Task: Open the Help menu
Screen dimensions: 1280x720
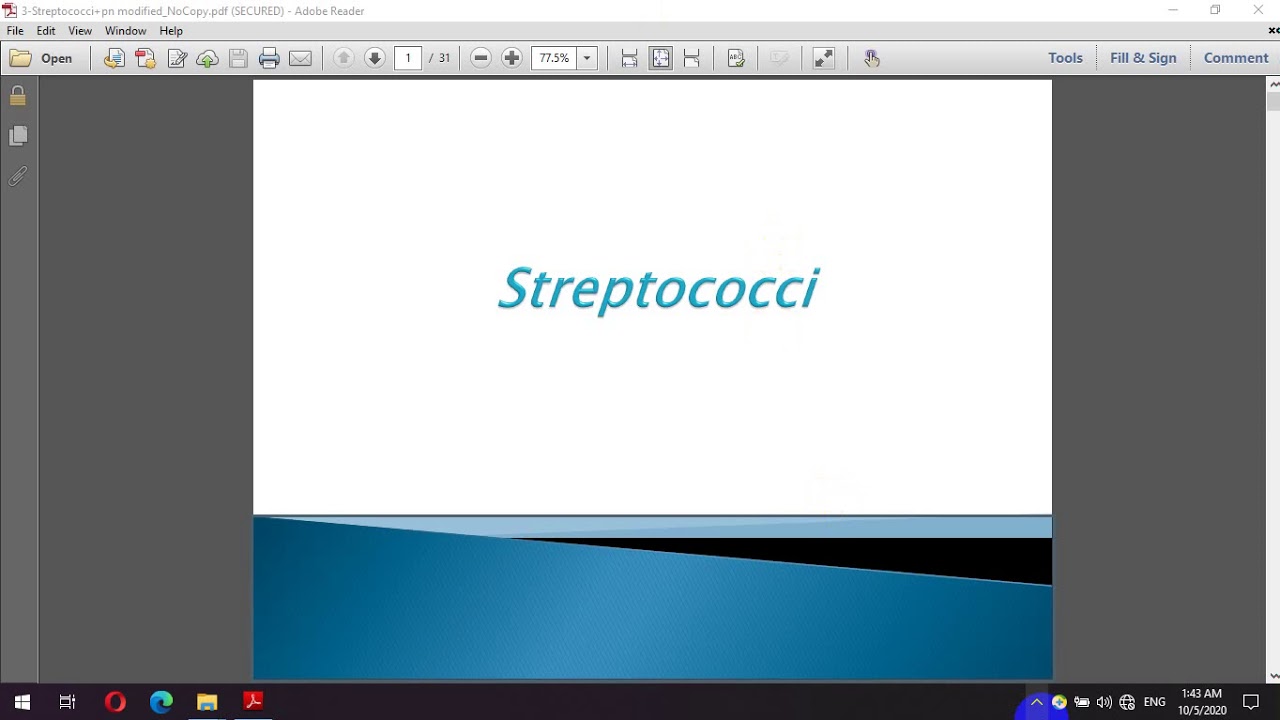Action: (171, 31)
